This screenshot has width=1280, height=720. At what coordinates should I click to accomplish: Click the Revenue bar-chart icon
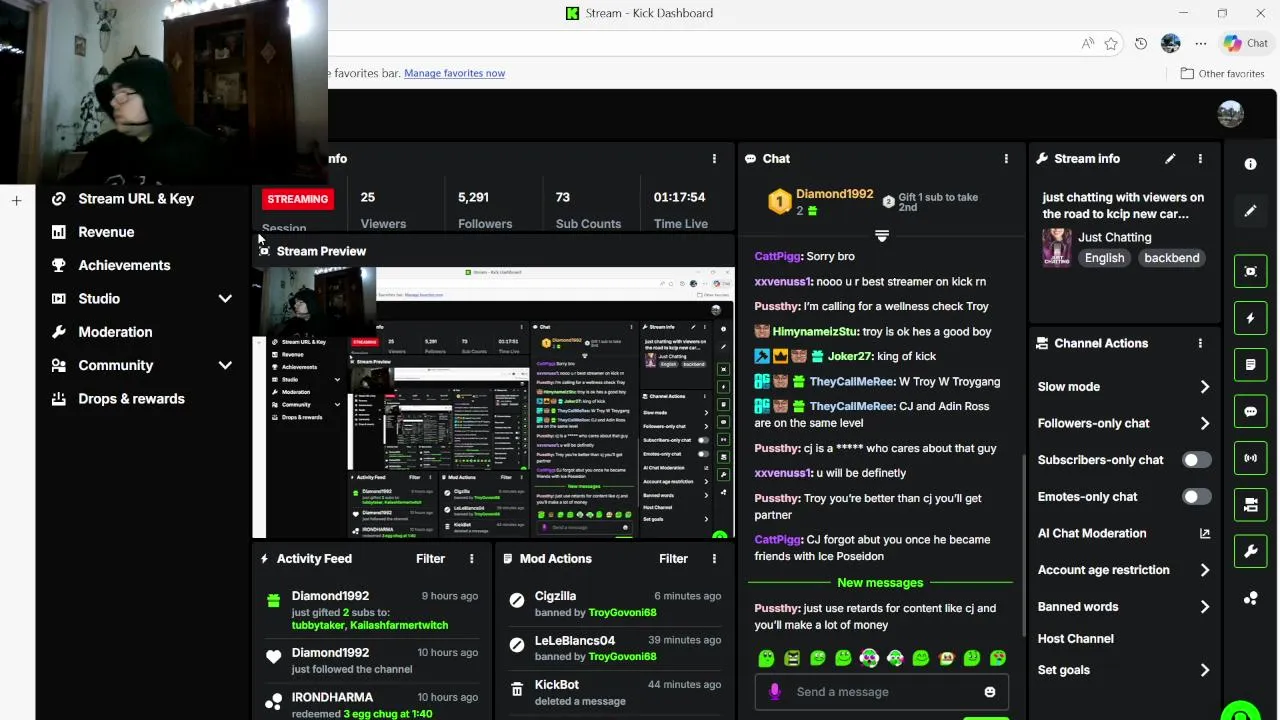(59, 232)
